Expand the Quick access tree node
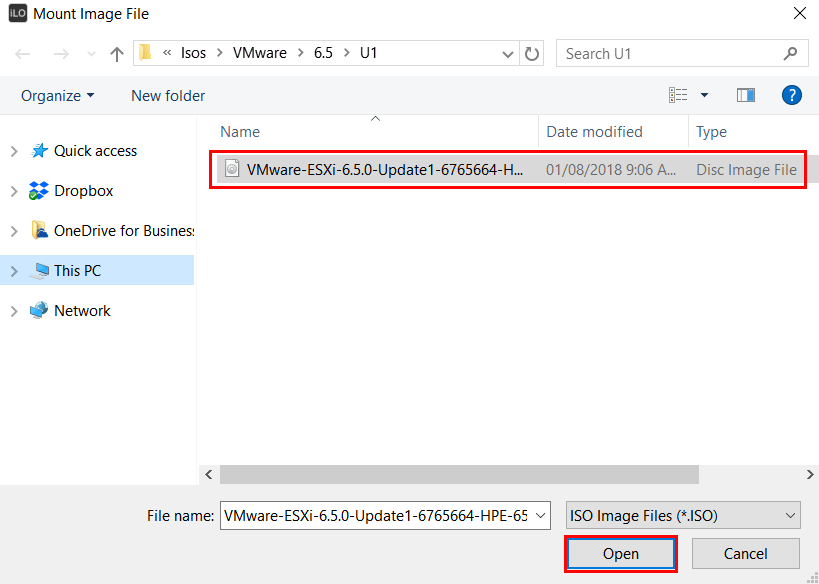The image size is (819, 584). click(x=14, y=151)
